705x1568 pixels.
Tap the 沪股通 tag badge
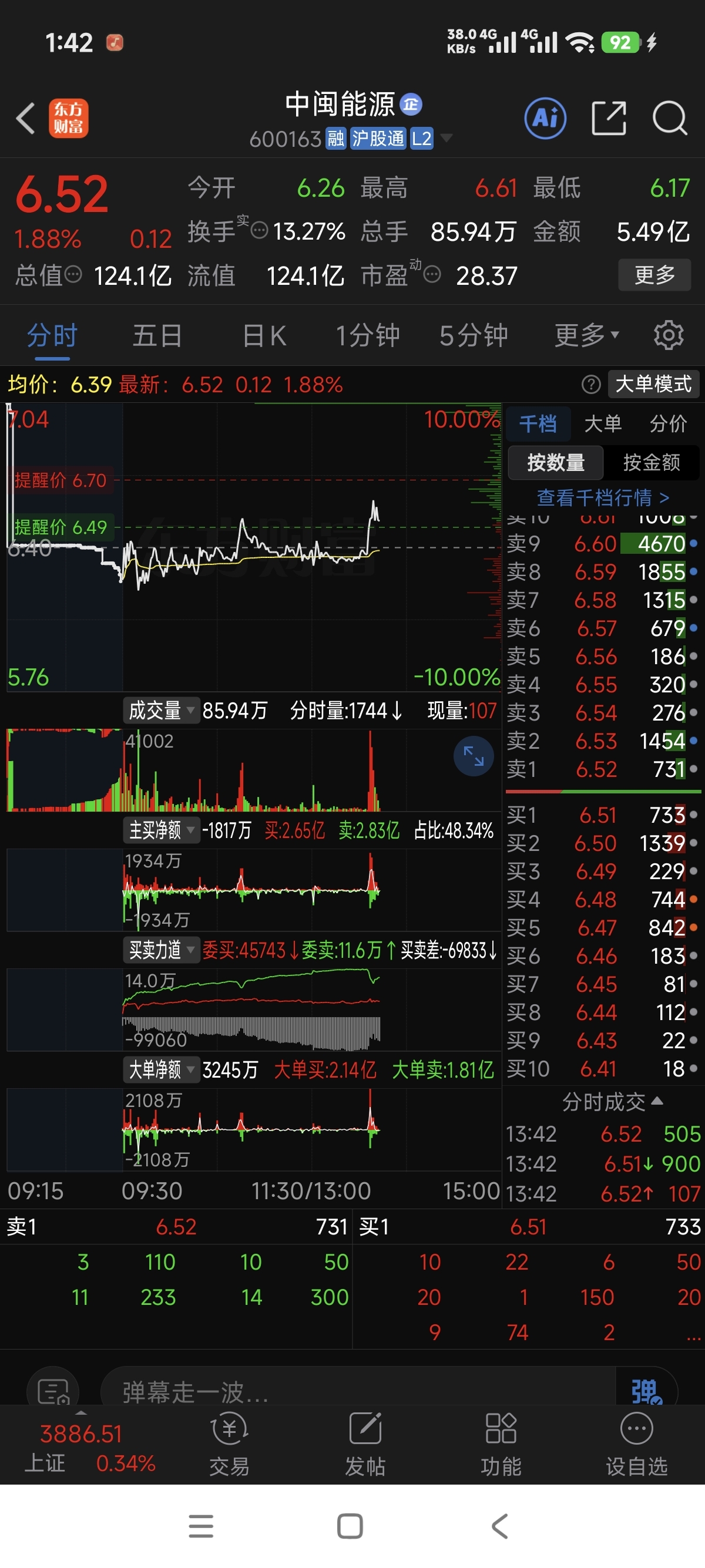(x=378, y=139)
